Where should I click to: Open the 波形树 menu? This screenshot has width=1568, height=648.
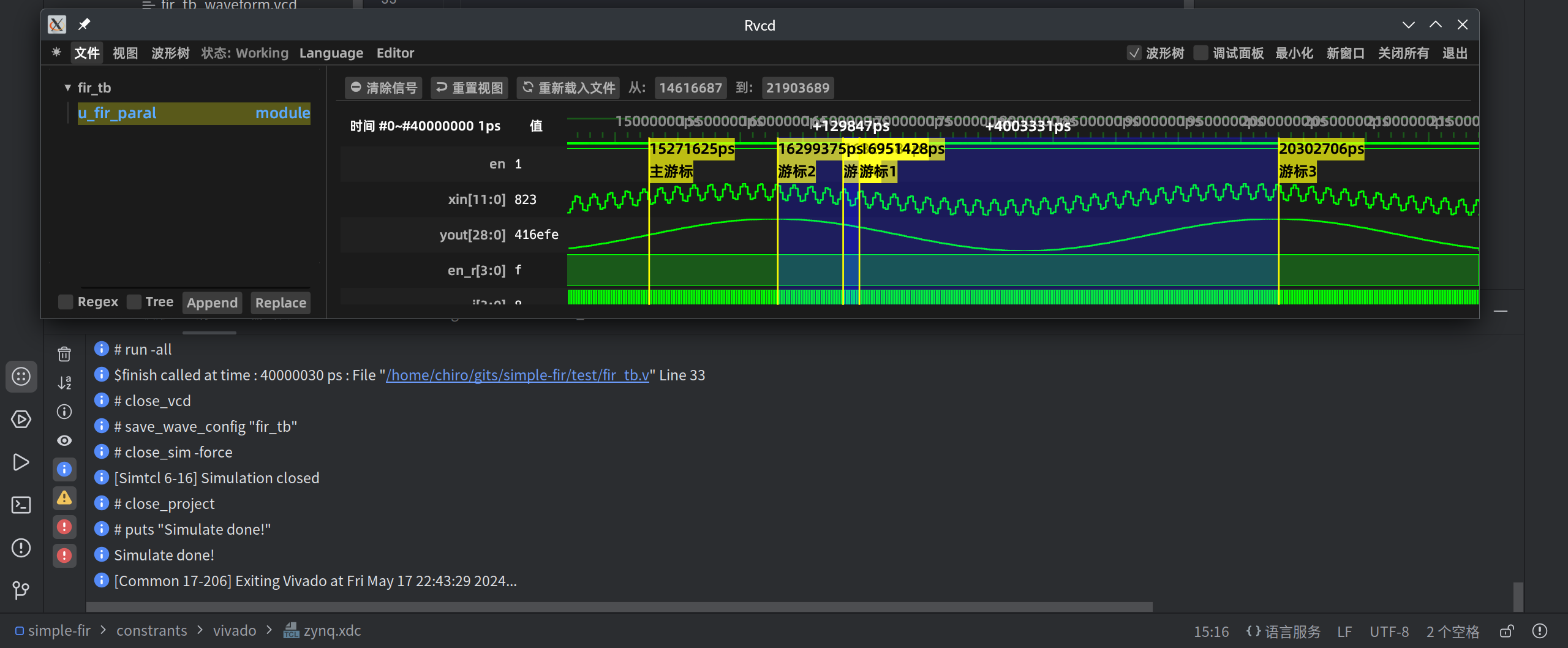click(170, 53)
